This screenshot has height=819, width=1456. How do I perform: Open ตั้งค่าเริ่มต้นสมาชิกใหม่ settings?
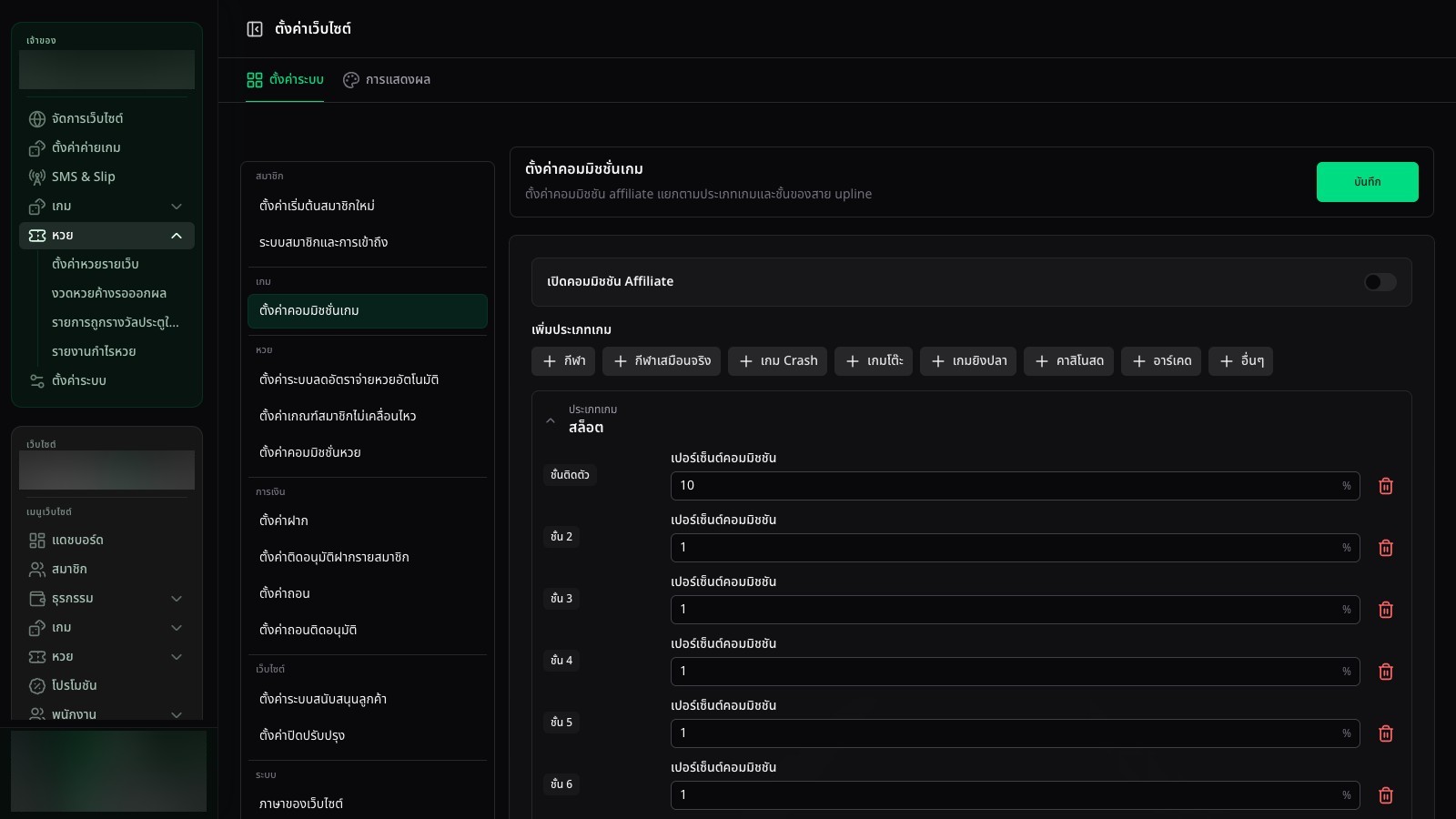[x=368, y=207]
